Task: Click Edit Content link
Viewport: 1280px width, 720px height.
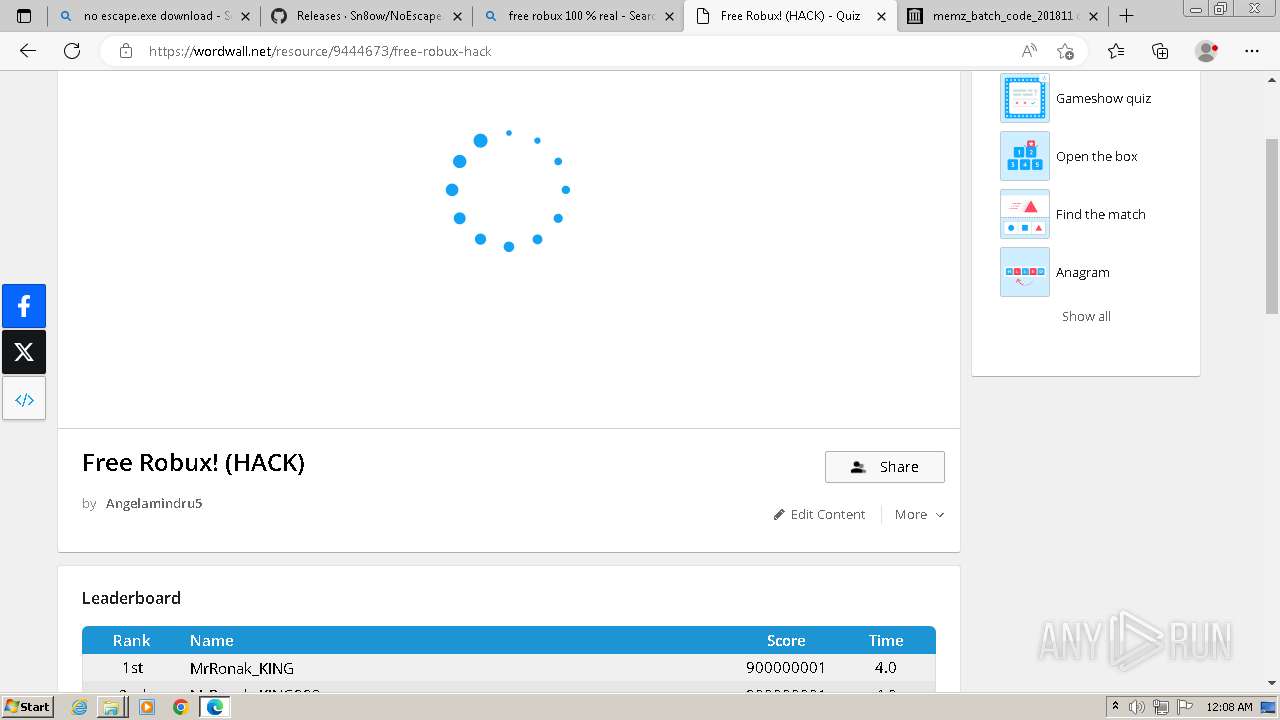Action: point(819,514)
